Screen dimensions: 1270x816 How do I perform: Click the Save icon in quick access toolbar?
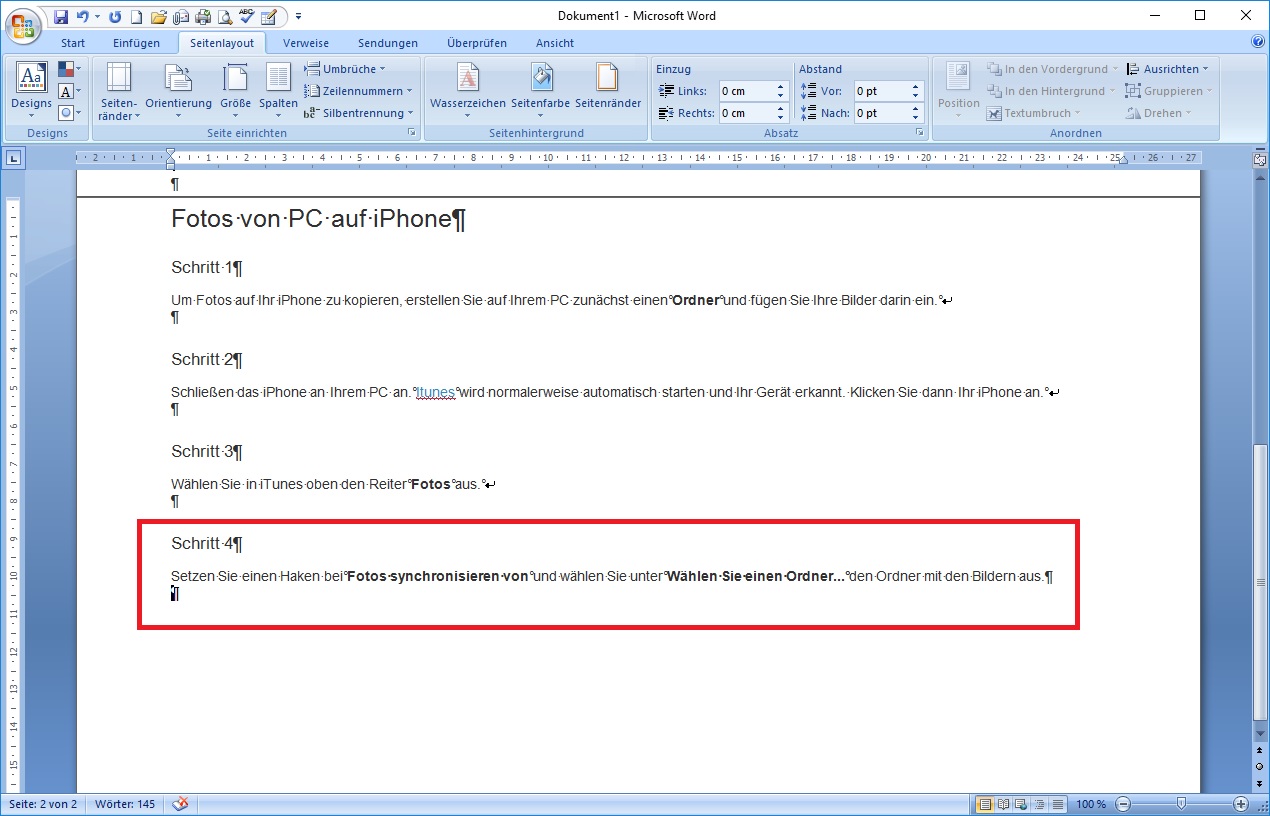61,16
